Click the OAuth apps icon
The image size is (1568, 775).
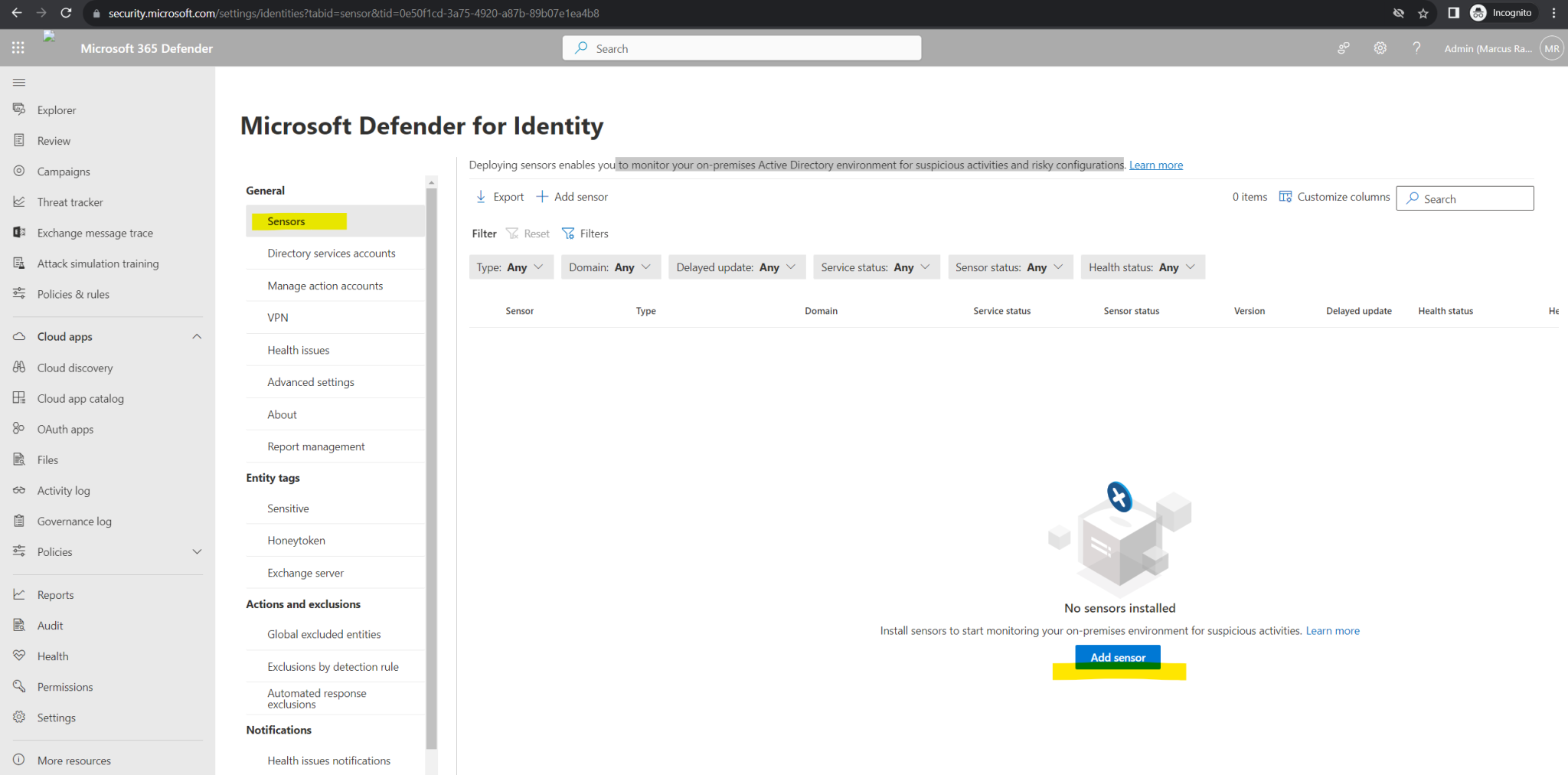pos(19,429)
